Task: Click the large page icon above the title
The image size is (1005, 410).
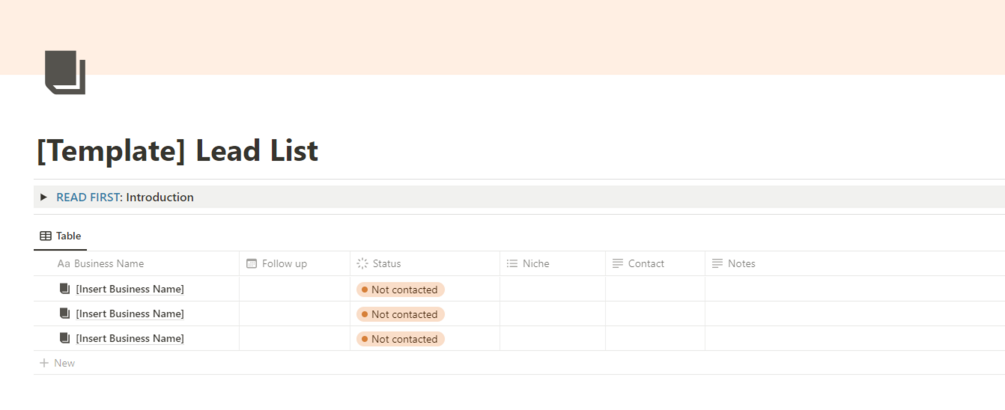Action: 65,72
